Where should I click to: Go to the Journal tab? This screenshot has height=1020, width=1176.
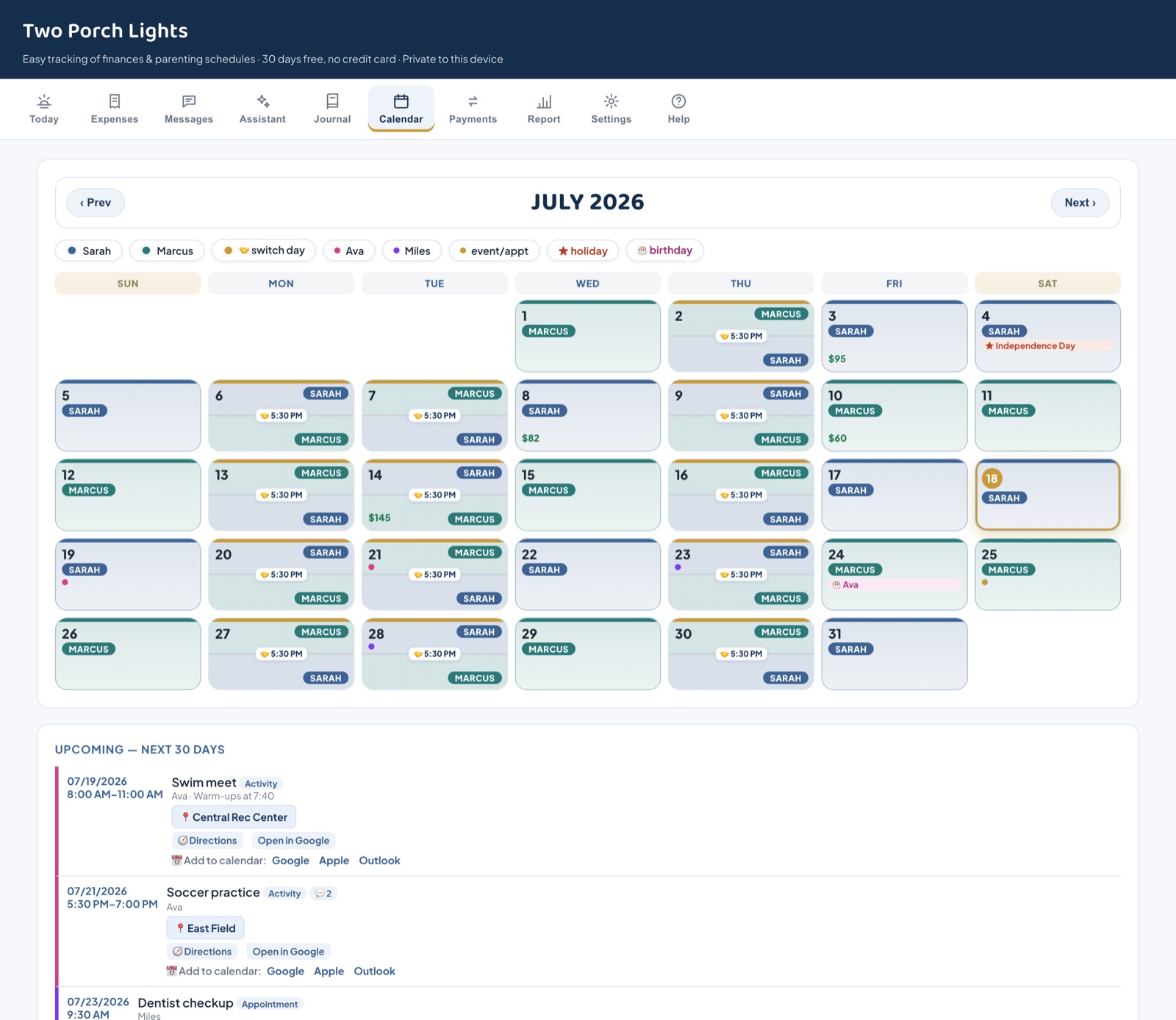tap(332, 109)
